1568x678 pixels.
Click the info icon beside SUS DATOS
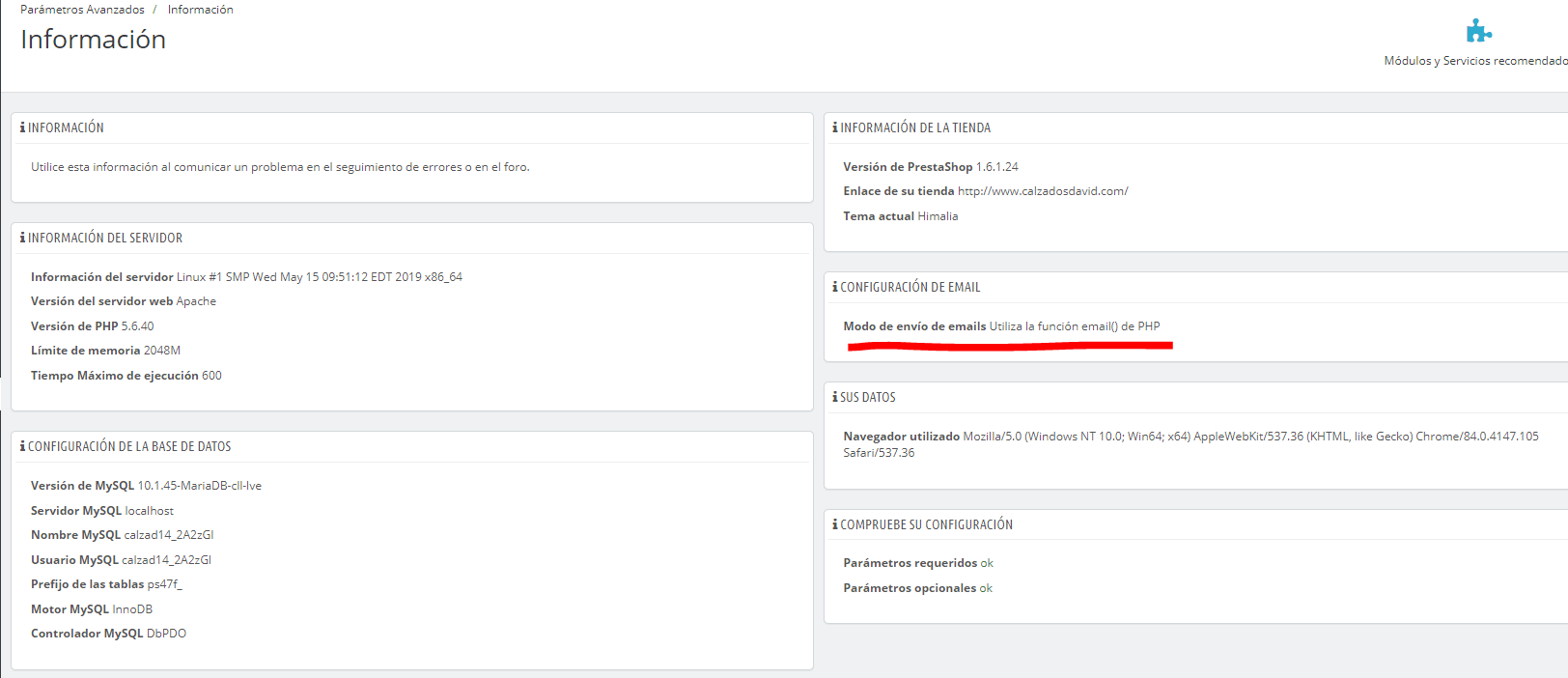click(x=835, y=397)
